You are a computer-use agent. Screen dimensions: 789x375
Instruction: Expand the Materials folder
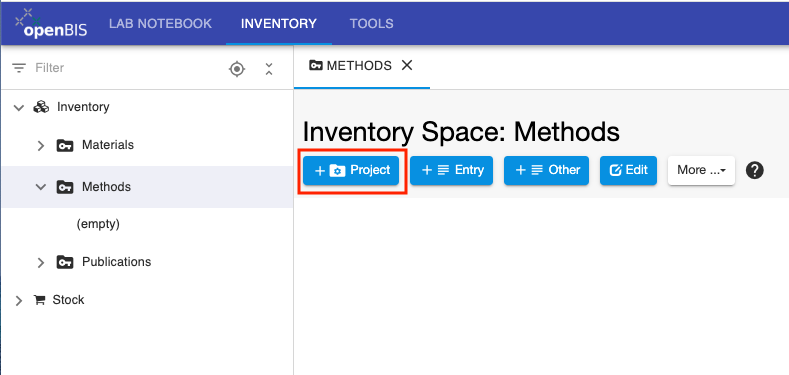(41, 145)
